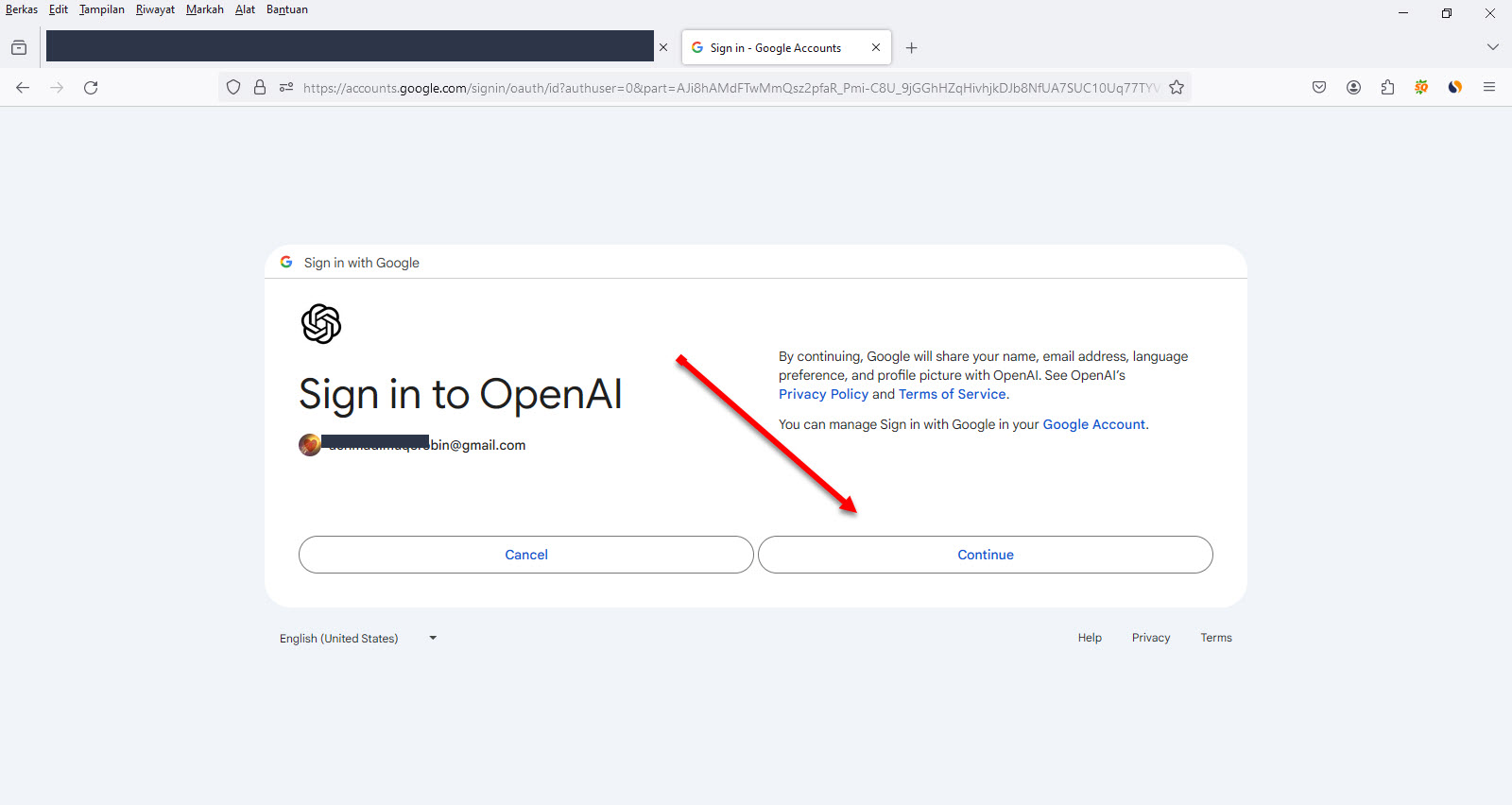The height and width of the screenshot is (805, 1512).
Task: Open the tracking protection shield icon
Action: click(x=233, y=88)
